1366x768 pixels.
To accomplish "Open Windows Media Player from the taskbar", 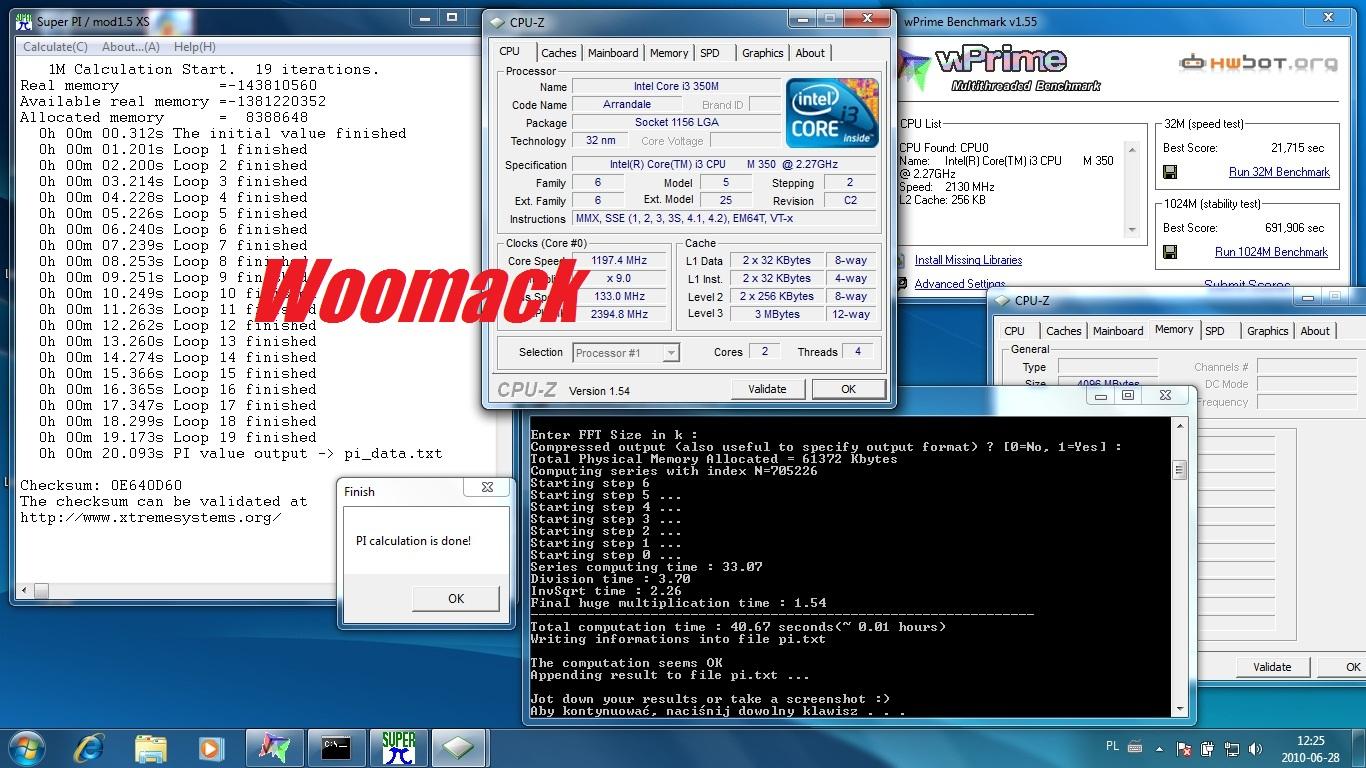I will (210, 748).
